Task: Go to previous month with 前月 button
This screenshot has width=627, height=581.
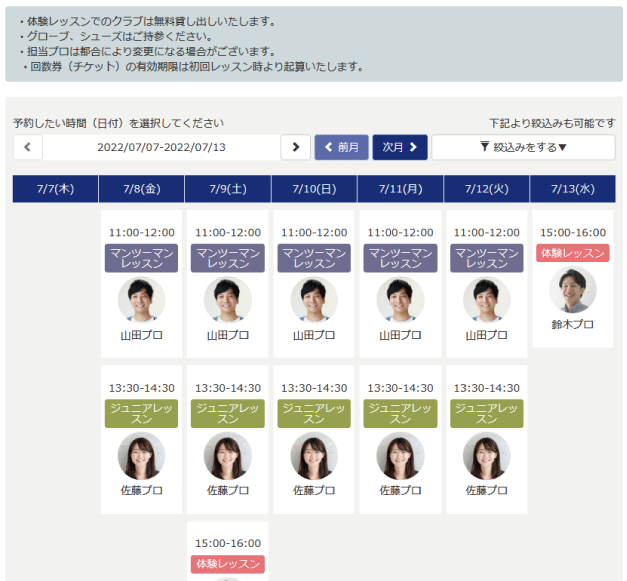Action: (341, 148)
